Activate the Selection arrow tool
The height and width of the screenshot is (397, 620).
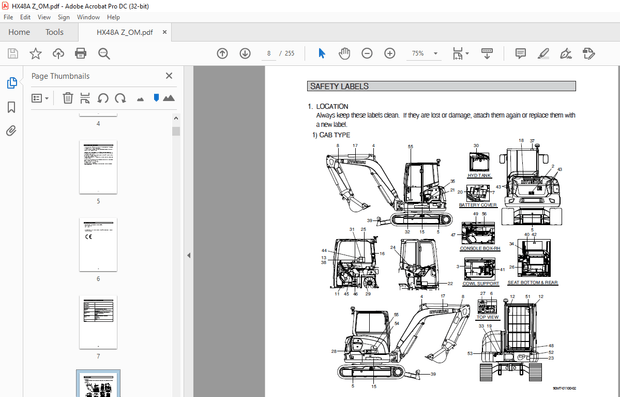click(x=322, y=53)
